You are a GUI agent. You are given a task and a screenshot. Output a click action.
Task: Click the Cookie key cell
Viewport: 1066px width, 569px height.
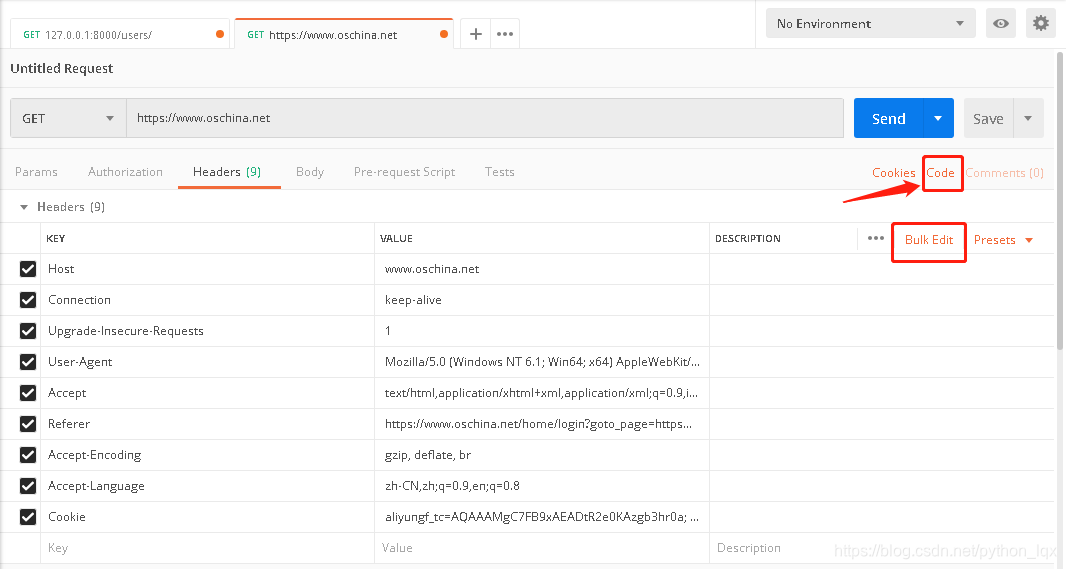207,517
